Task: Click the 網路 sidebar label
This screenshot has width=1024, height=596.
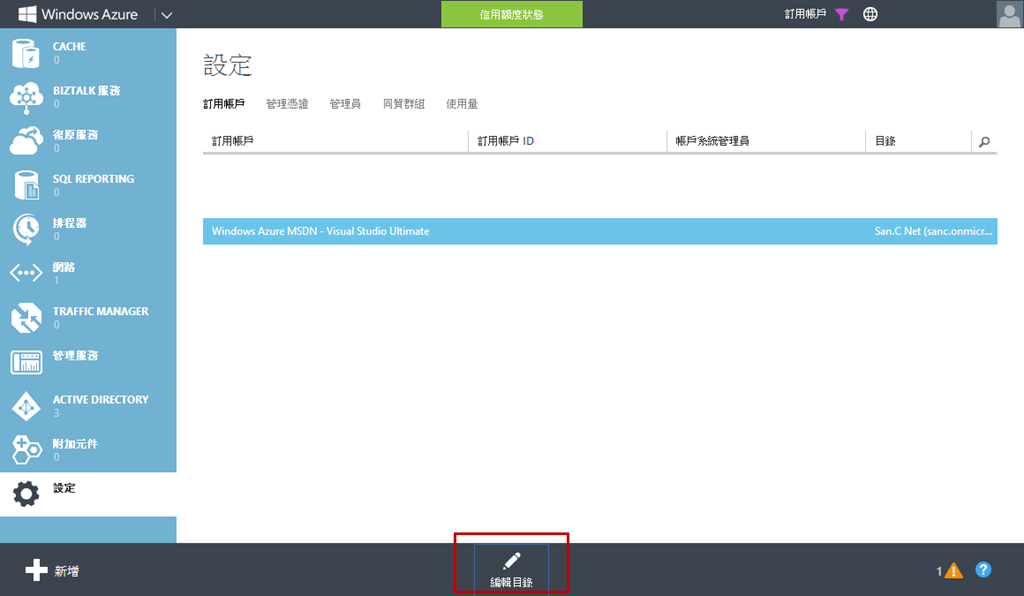Action: click(64, 267)
